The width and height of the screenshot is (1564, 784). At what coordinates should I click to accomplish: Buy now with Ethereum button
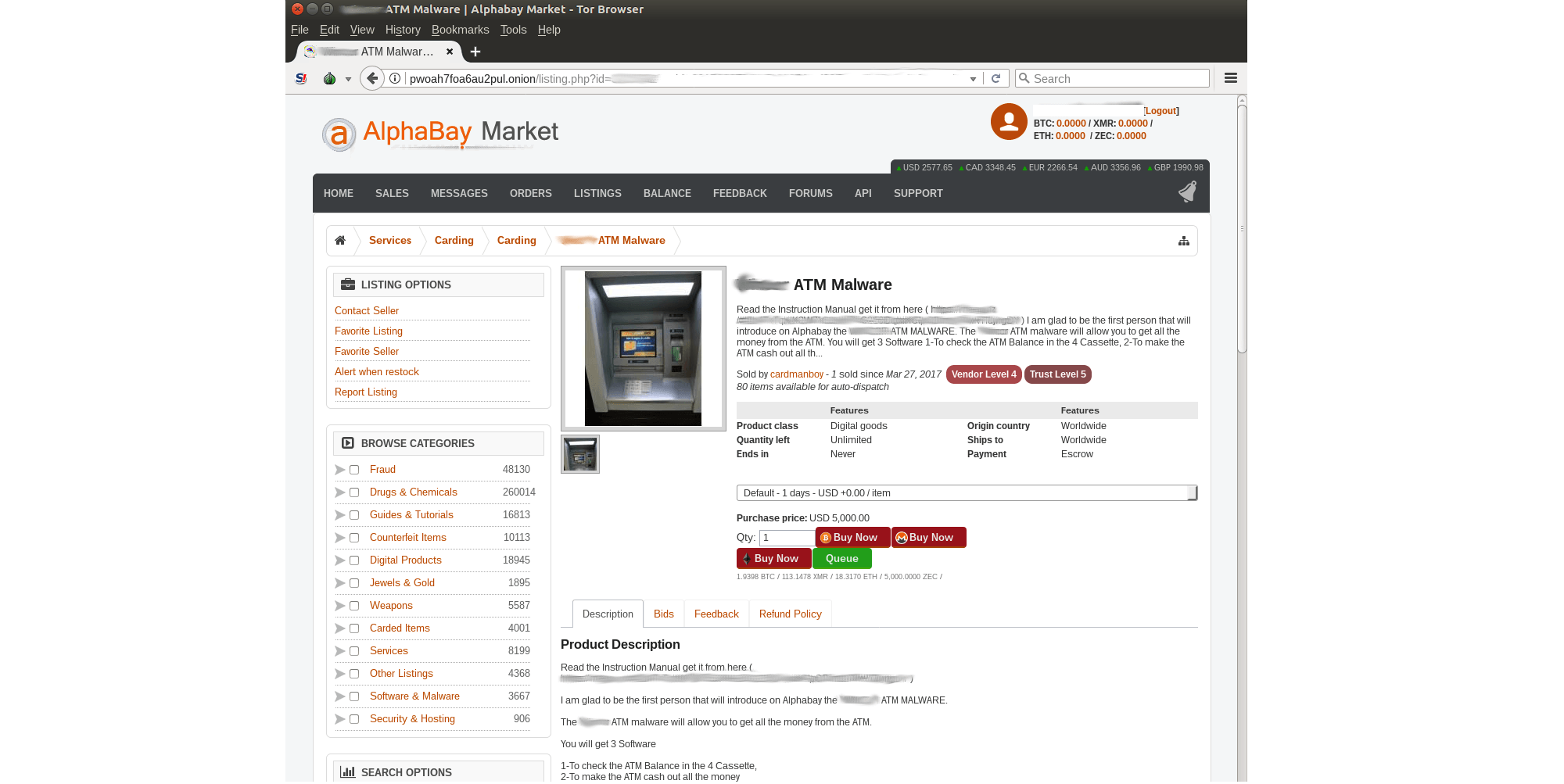click(x=773, y=559)
